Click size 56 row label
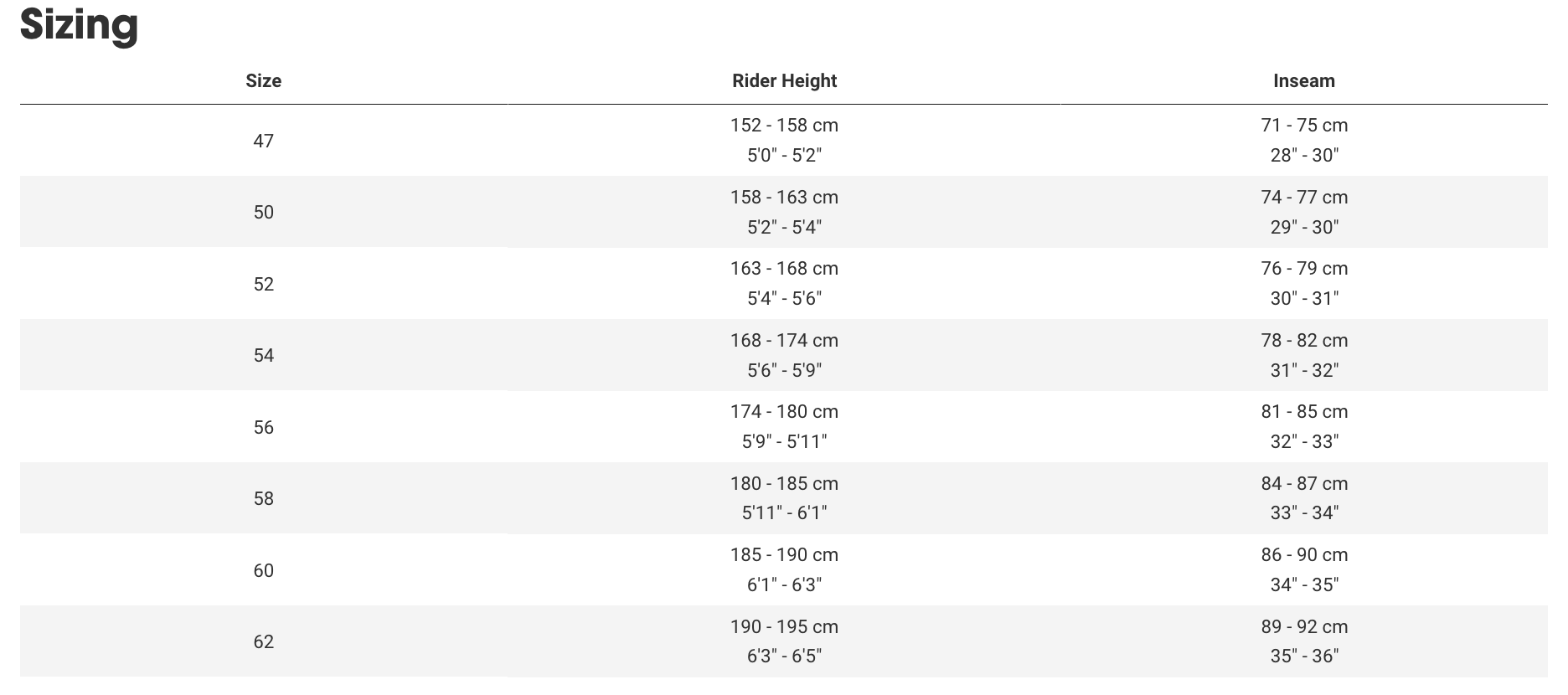 [263, 427]
